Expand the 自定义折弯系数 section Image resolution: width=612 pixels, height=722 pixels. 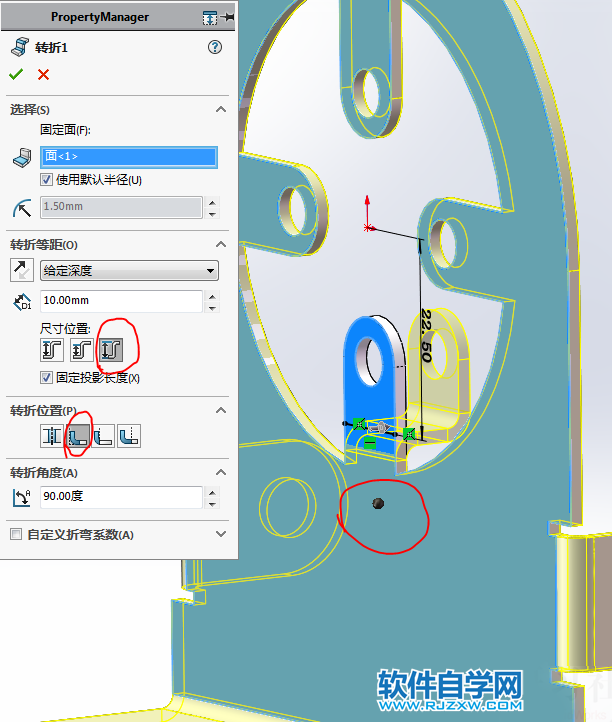[x=221, y=534]
